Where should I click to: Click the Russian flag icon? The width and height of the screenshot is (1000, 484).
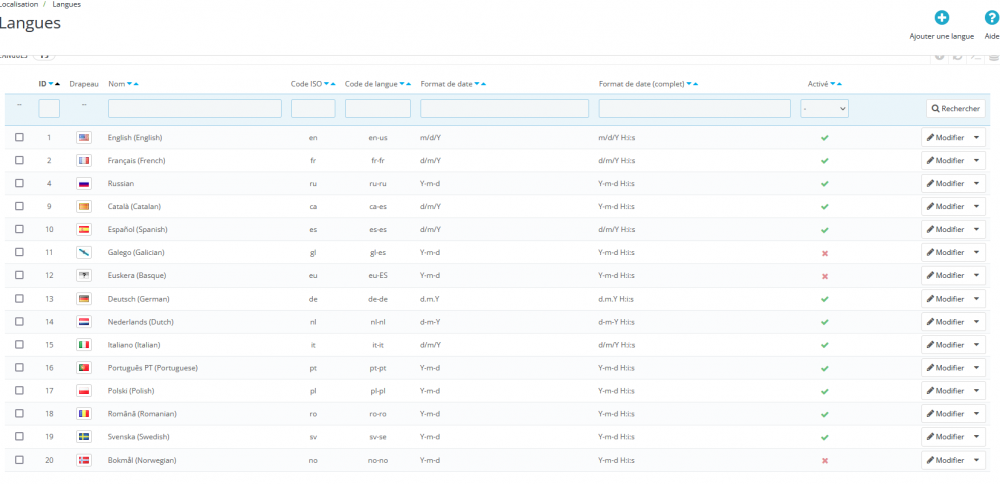coord(84,183)
